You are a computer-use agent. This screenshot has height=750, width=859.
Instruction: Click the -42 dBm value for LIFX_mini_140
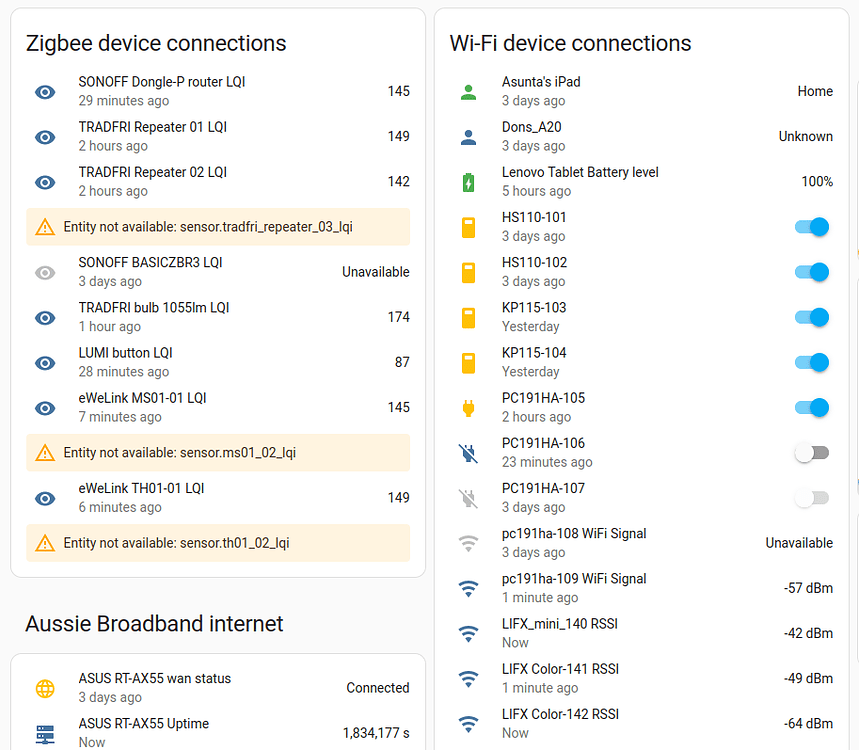[808, 633]
